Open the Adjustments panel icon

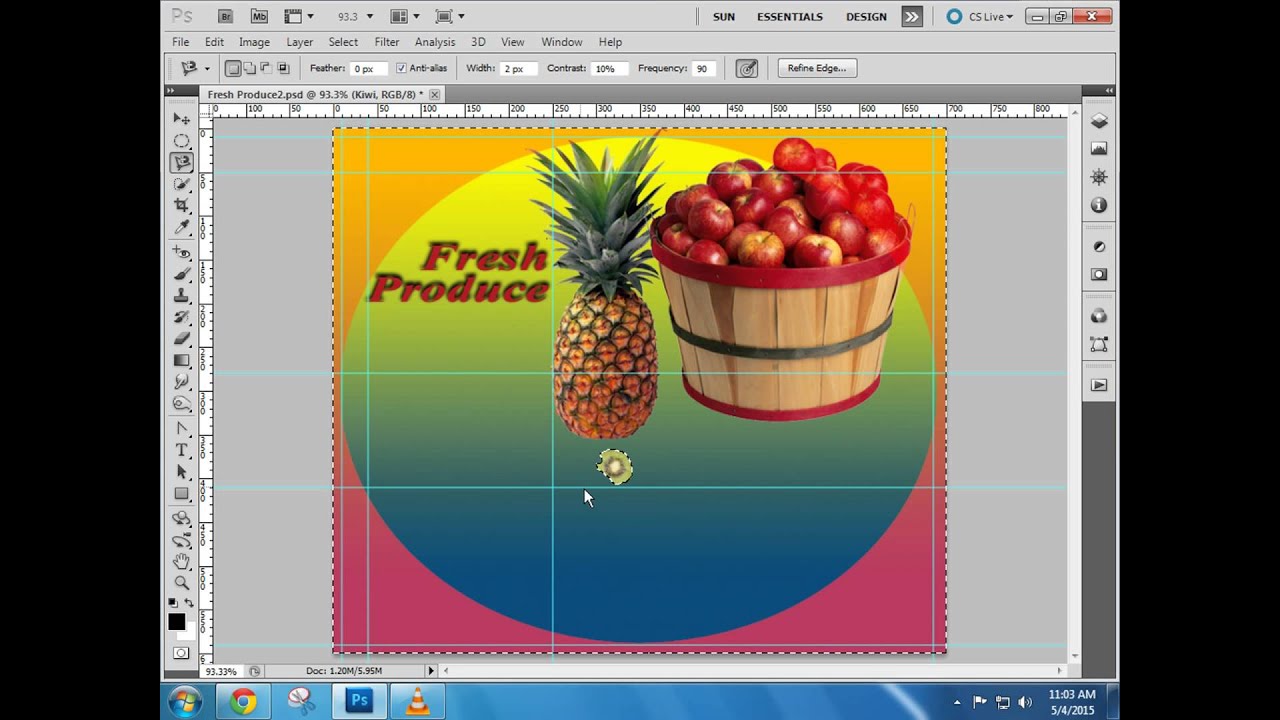tap(1099, 247)
